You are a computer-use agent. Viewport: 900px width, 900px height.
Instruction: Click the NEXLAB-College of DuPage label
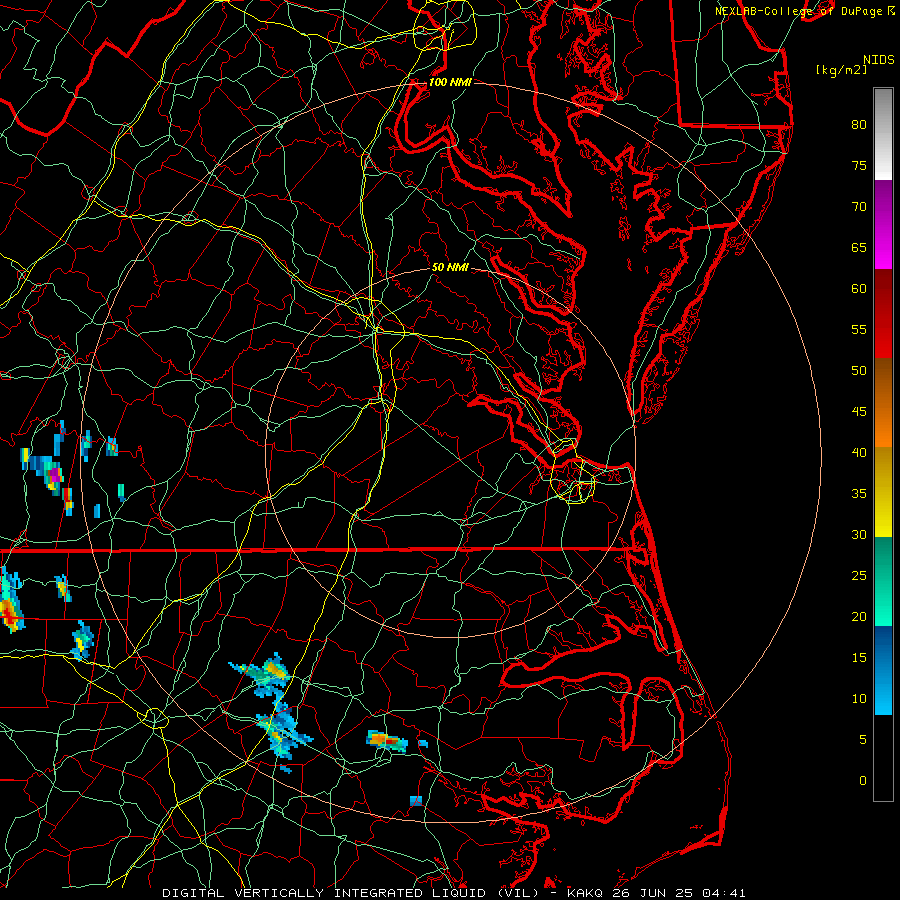(x=798, y=11)
